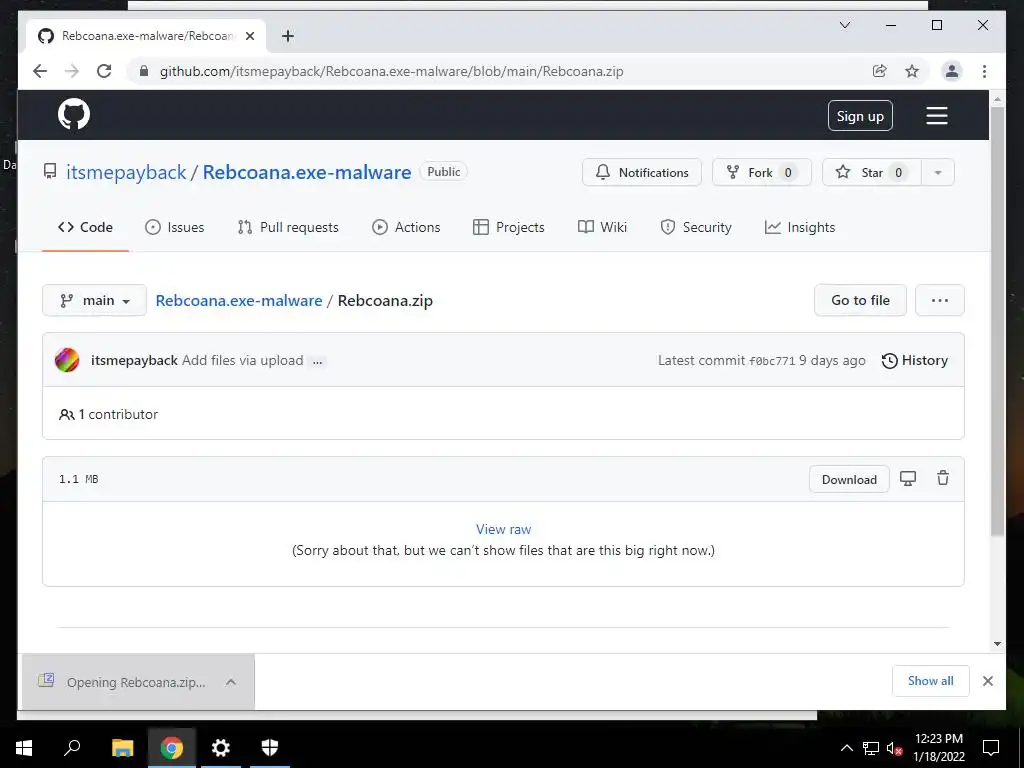
Task: Open the Security tab
Action: coord(696,227)
